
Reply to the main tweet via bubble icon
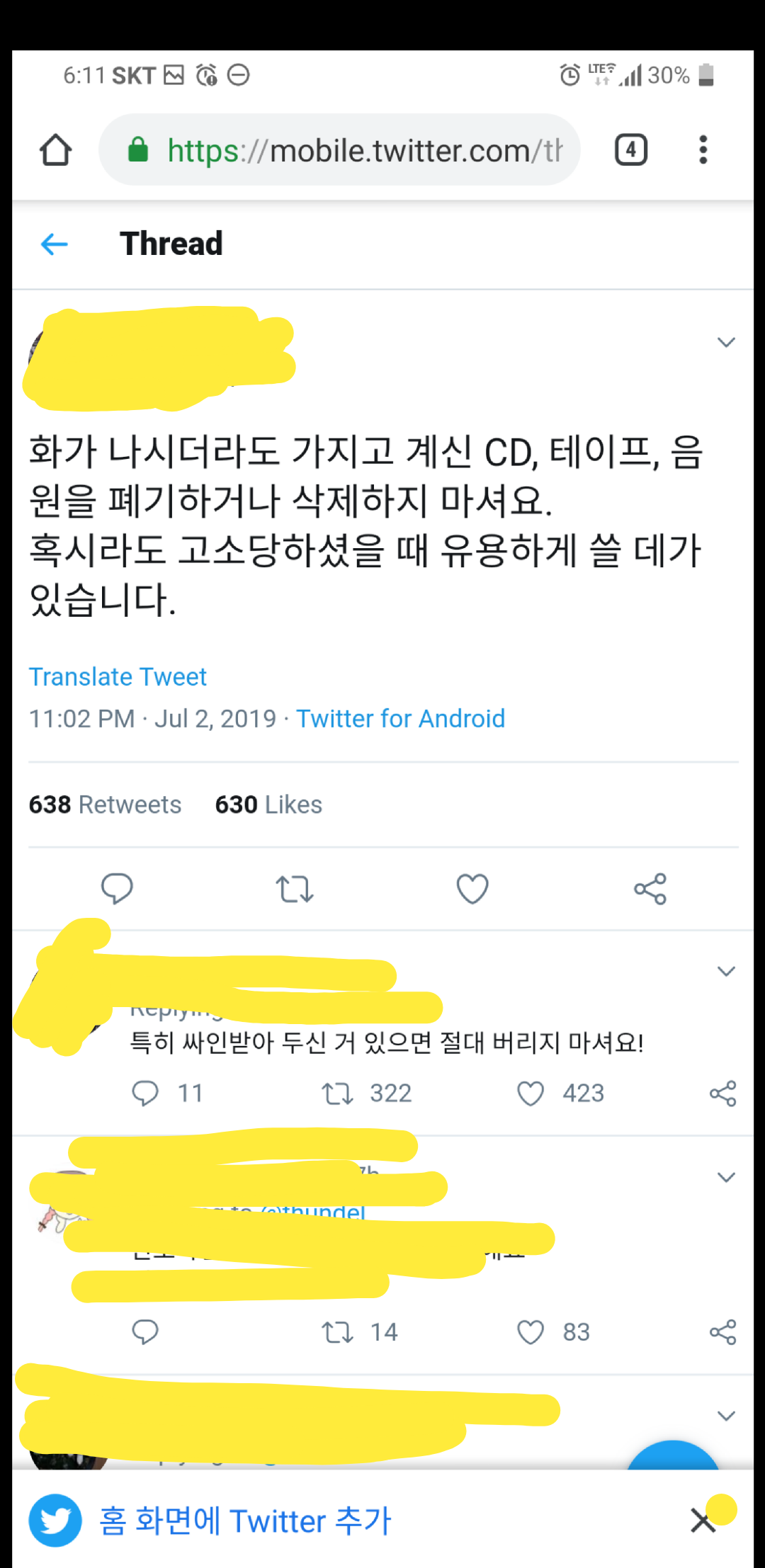click(x=117, y=889)
